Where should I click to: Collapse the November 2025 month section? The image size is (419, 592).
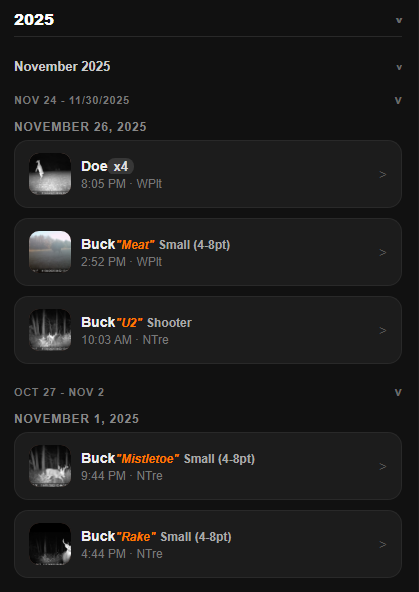click(x=399, y=67)
